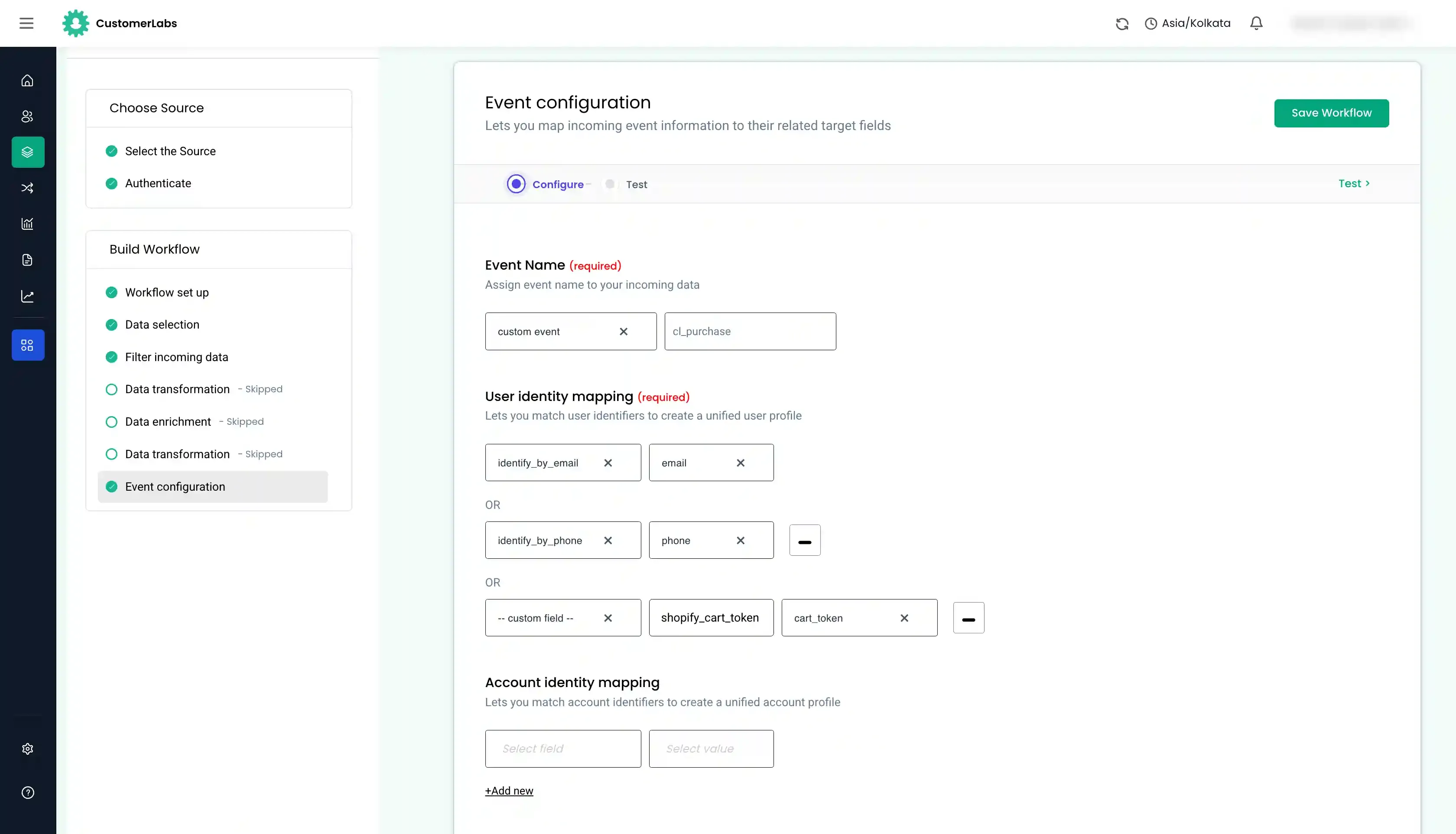1456x834 pixels.
Task: Clear the custom field selection
Action: pos(608,618)
